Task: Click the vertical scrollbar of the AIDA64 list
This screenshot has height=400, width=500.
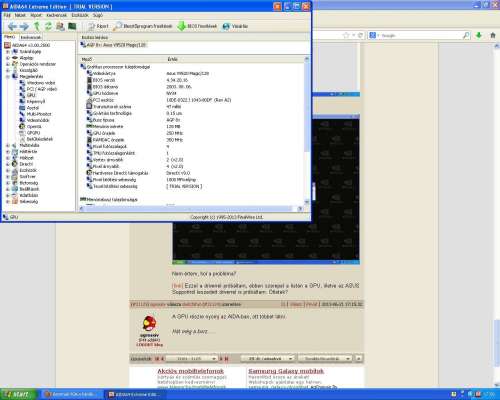Action: pyautogui.click(x=307, y=131)
